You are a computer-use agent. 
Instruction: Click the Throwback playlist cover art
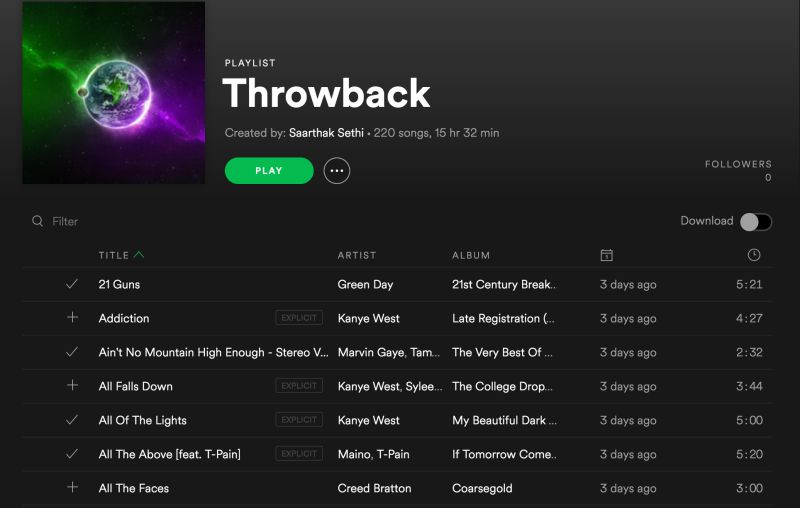click(114, 92)
